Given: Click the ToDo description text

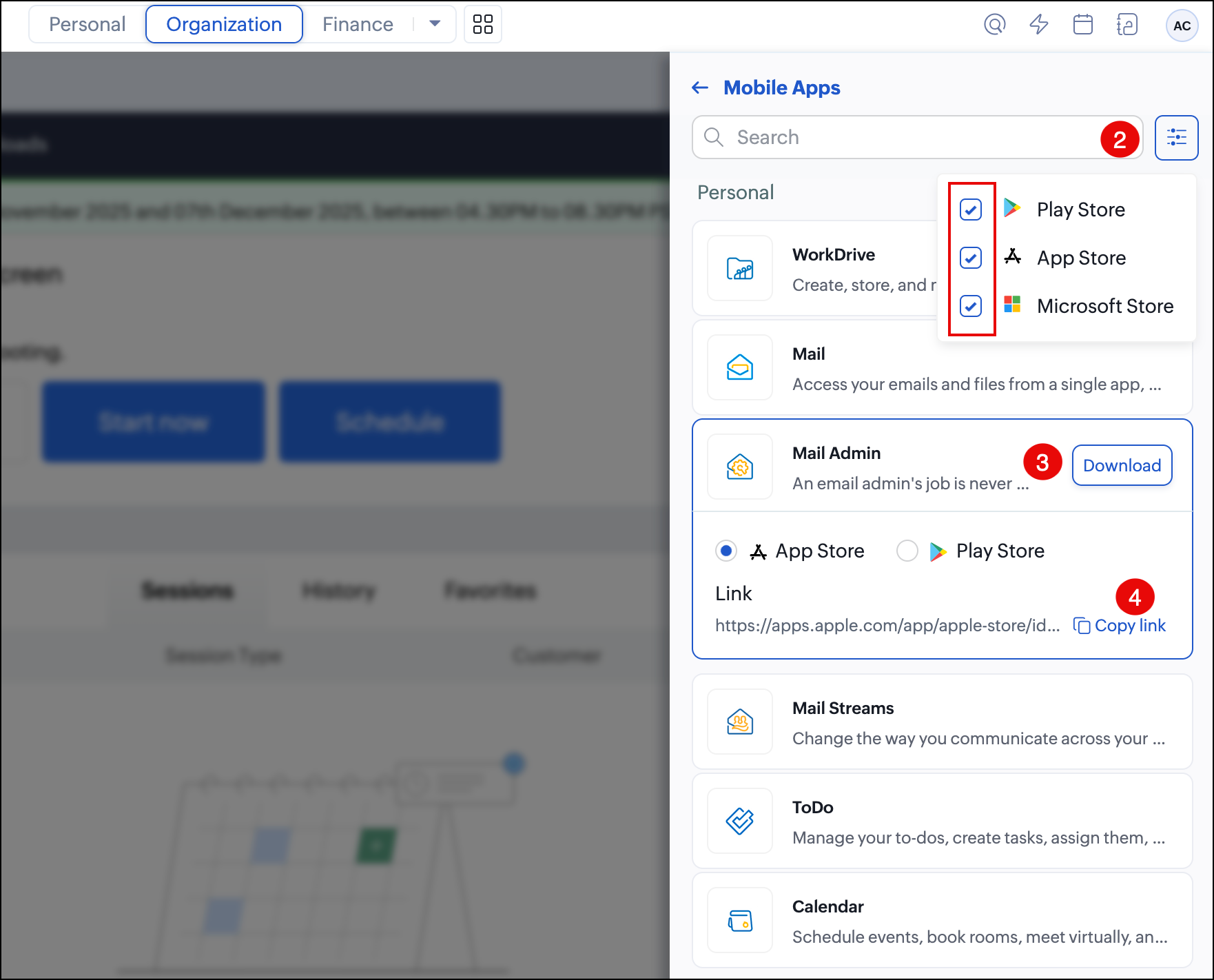Looking at the screenshot, I should click(978, 837).
